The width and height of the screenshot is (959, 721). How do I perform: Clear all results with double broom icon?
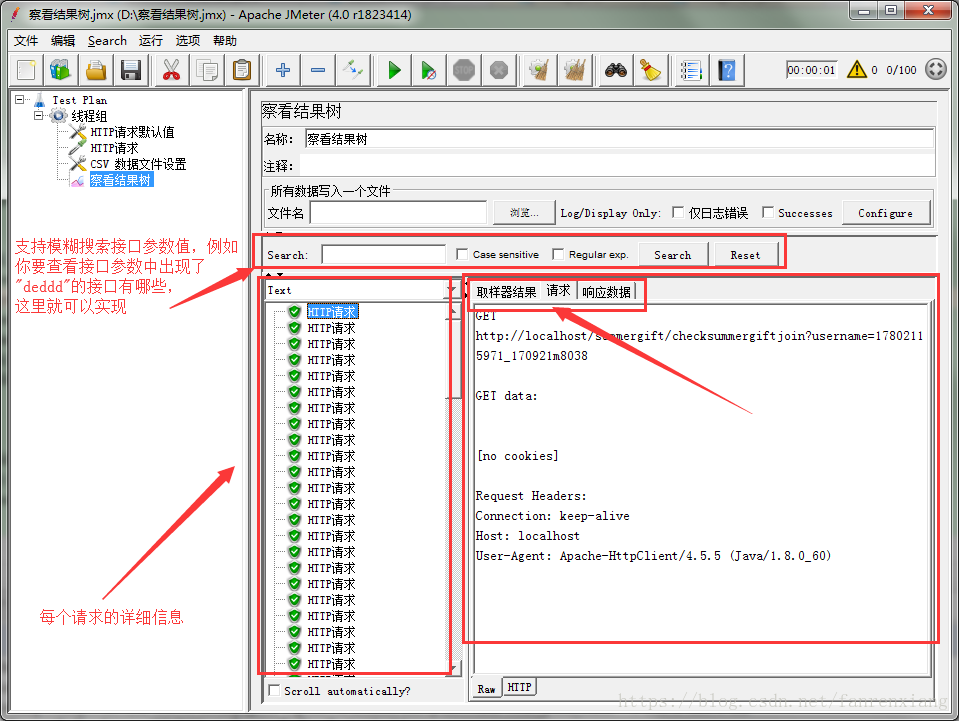pyautogui.click(x=575, y=70)
